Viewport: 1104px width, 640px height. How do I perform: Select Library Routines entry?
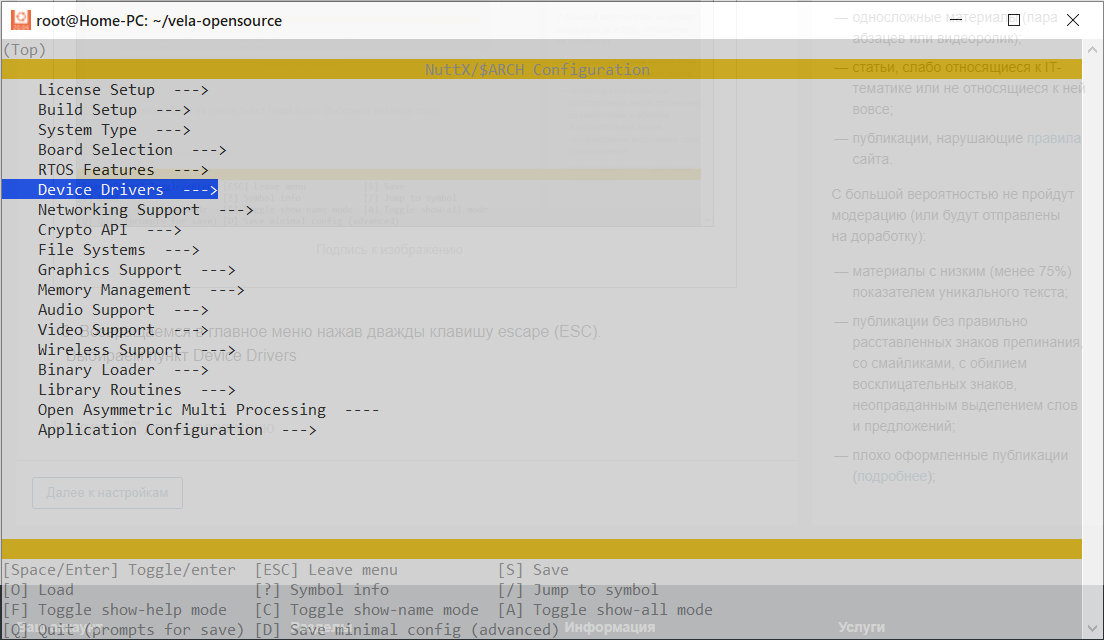pyautogui.click(x=137, y=390)
